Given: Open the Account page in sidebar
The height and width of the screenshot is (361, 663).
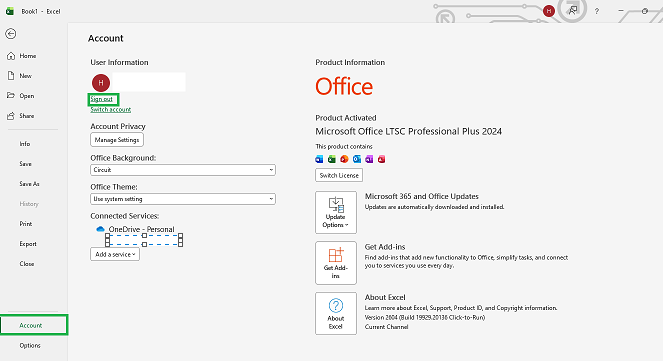Looking at the screenshot, I should coord(34,325).
